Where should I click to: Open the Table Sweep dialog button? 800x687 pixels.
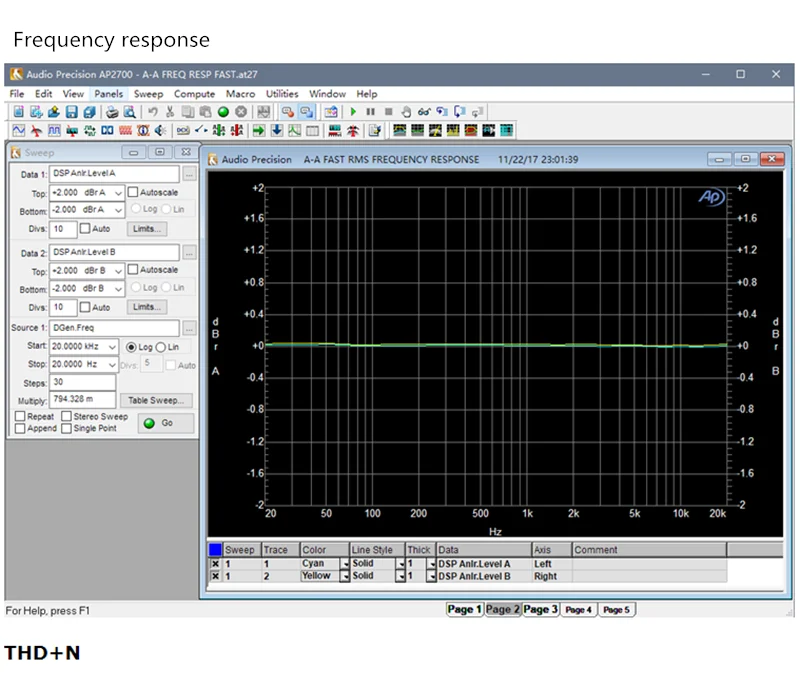point(155,400)
